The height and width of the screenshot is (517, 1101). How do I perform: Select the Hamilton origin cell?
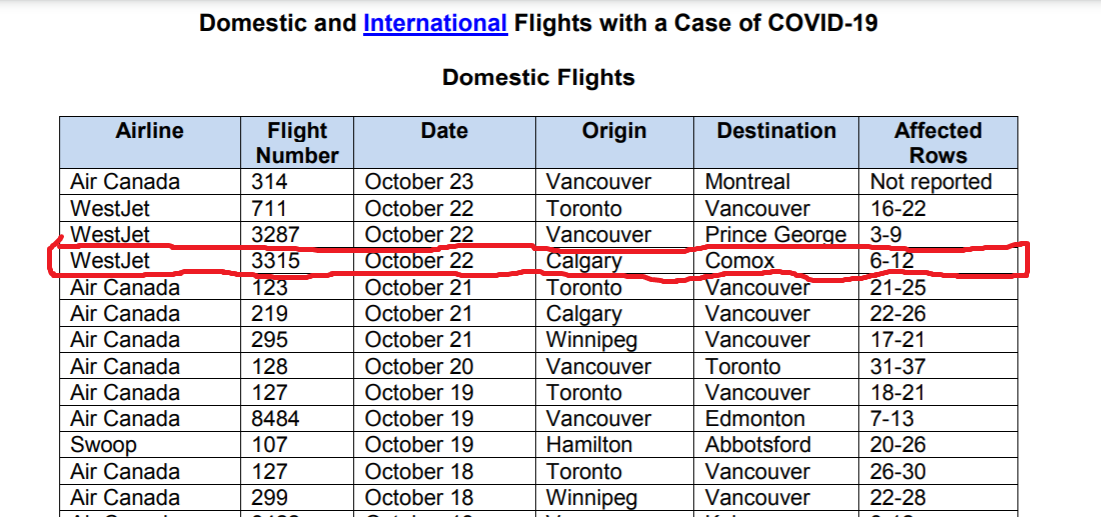coord(614,445)
